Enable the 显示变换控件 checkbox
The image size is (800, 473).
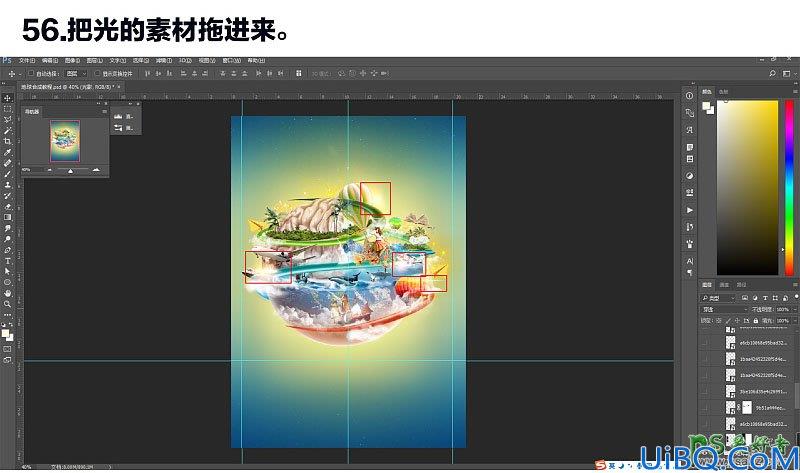(97, 73)
